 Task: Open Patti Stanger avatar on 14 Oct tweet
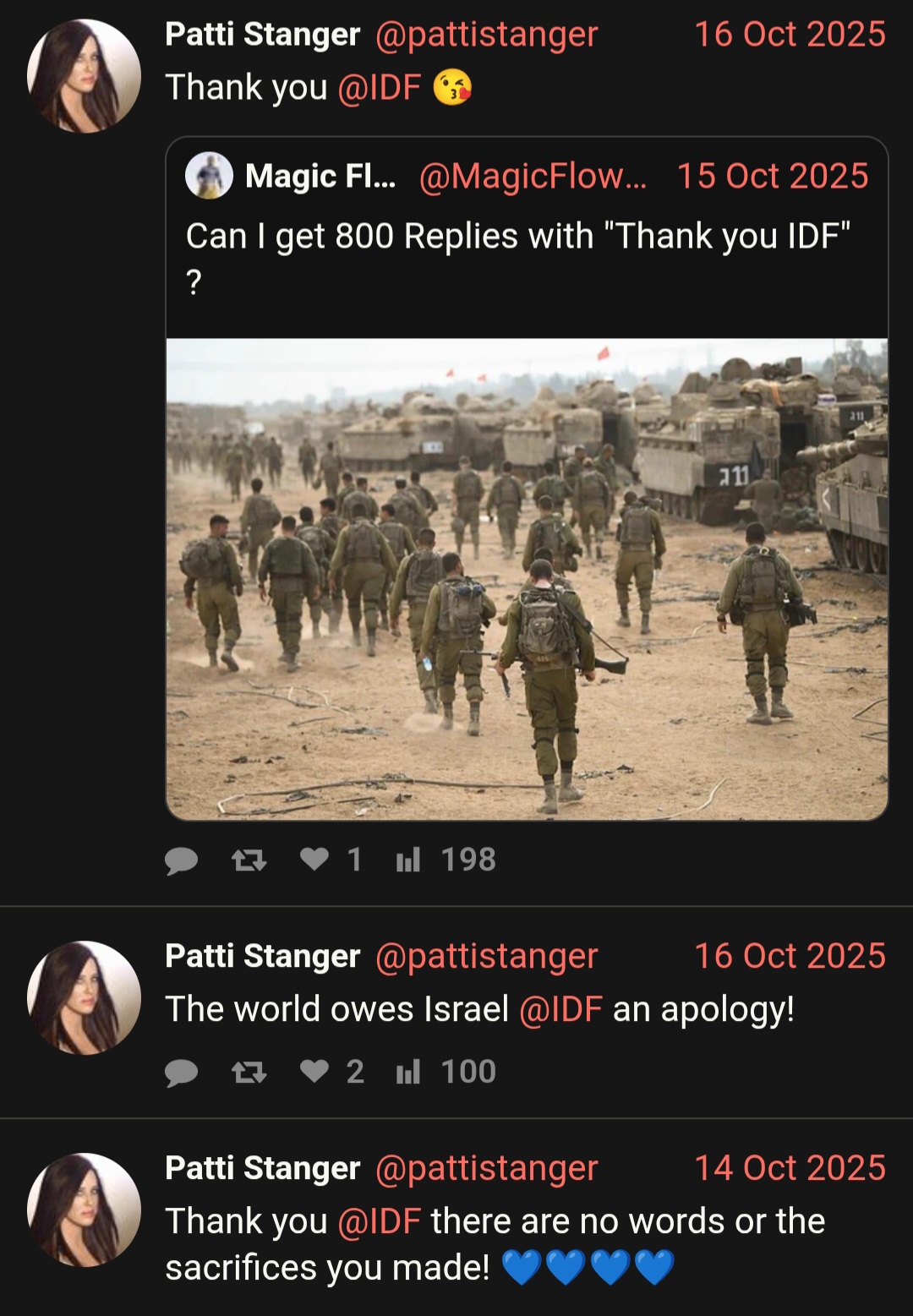click(x=84, y=1210)
